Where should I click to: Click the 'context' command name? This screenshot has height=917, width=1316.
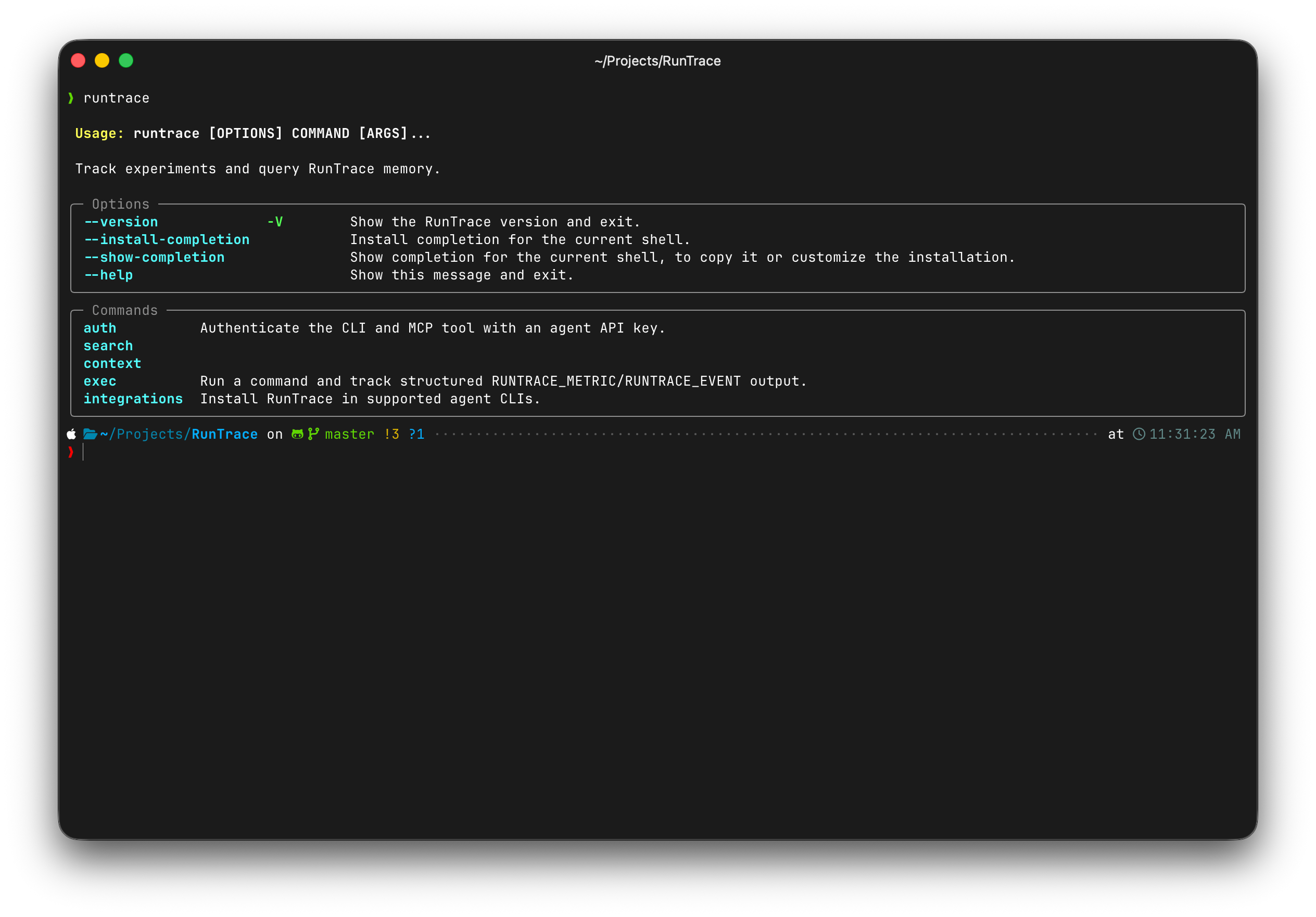click(112, 364)
